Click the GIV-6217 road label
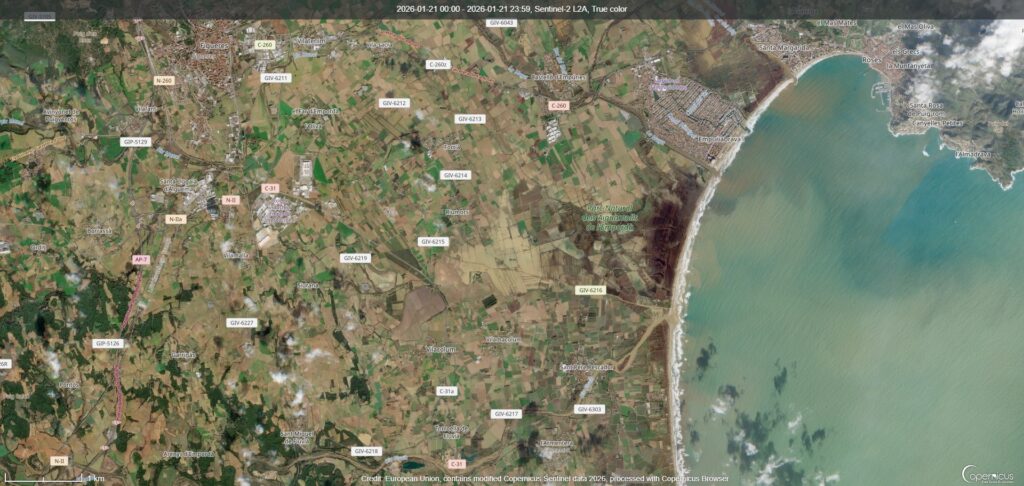Image resolution: width=1024 pixels, height=486 pixels. [x=506, y=414]
